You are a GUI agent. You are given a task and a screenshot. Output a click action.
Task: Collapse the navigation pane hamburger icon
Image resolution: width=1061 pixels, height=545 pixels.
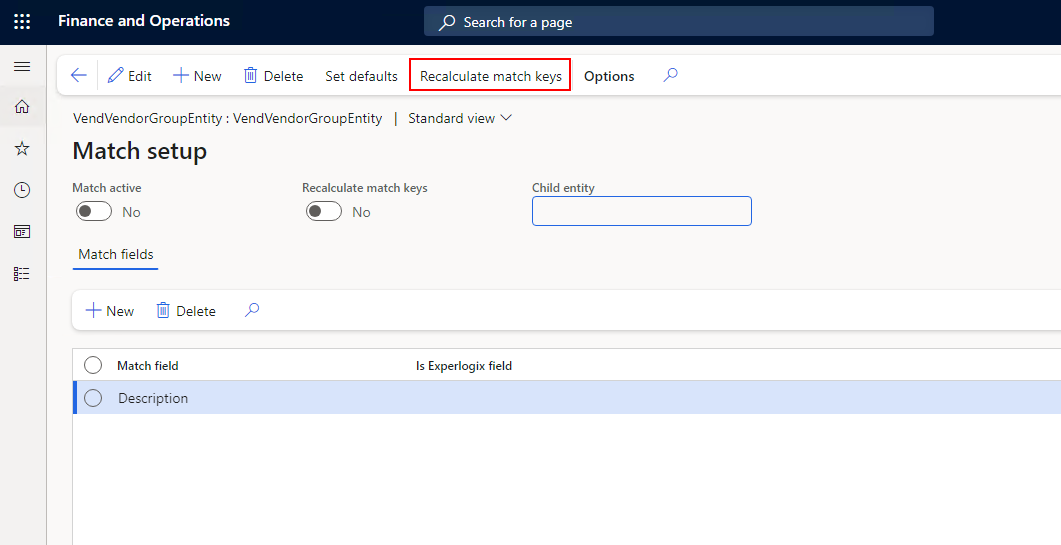(x=22, y=66)
